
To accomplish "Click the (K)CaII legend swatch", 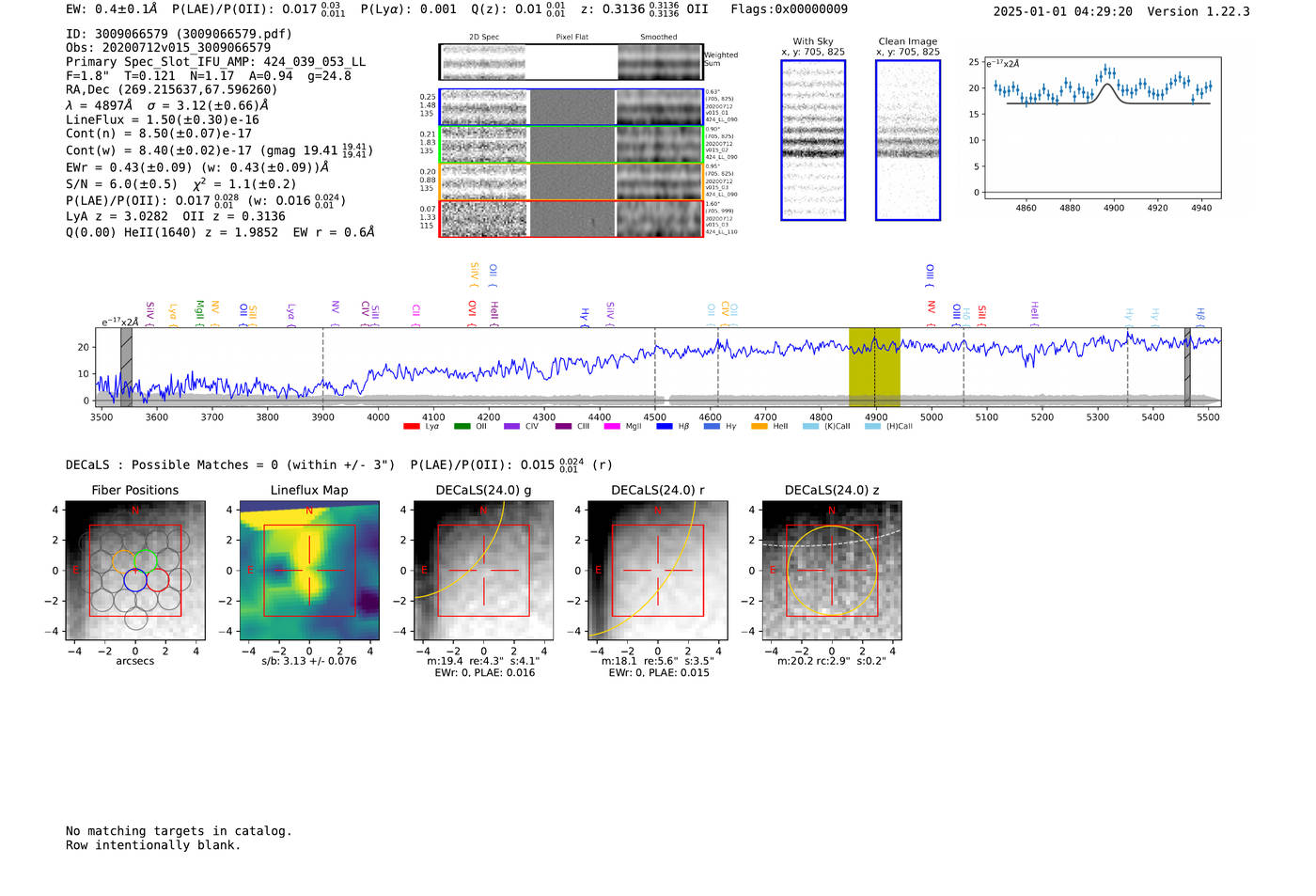I will pyautogui.click(x=810, y=426).
